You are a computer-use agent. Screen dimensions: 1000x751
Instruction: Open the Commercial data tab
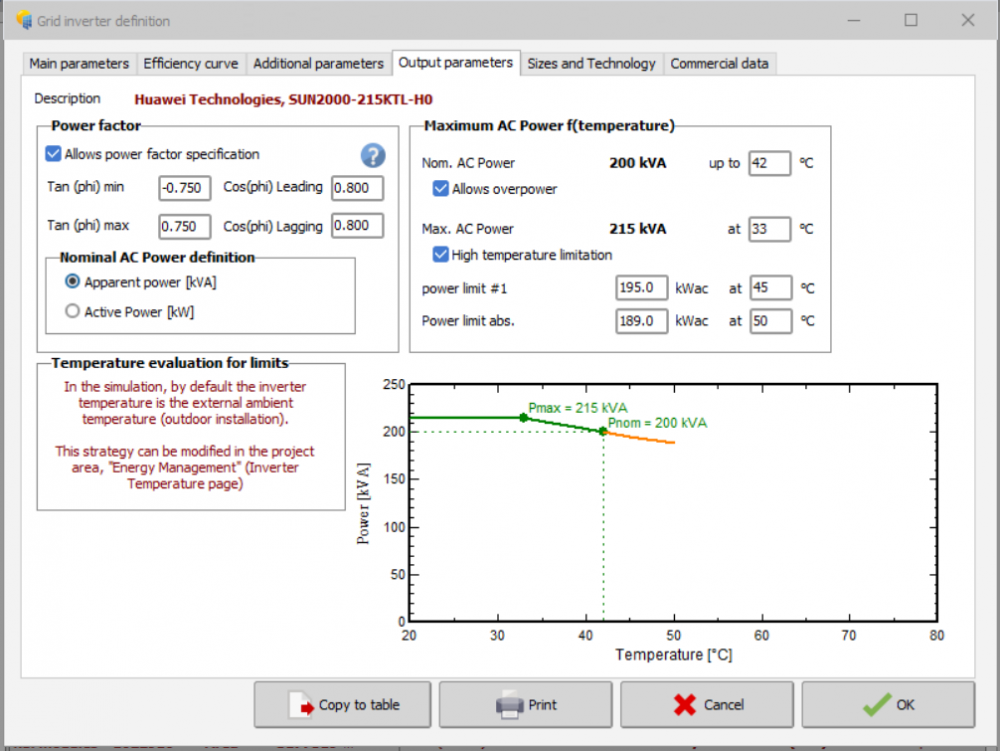[719, 63]
